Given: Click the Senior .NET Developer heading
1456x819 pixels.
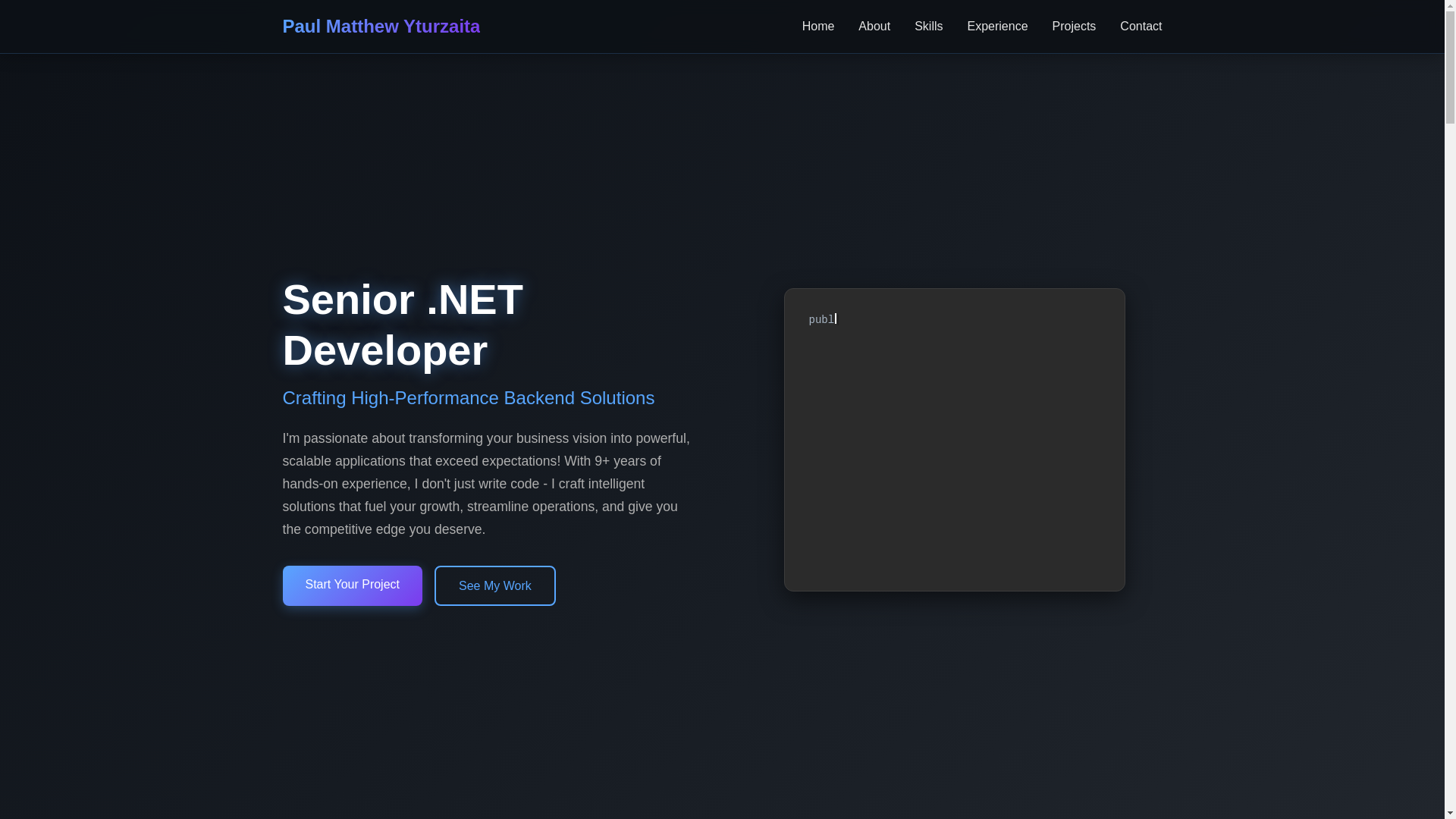Looking at the screenshot, I should coord(403,325).
